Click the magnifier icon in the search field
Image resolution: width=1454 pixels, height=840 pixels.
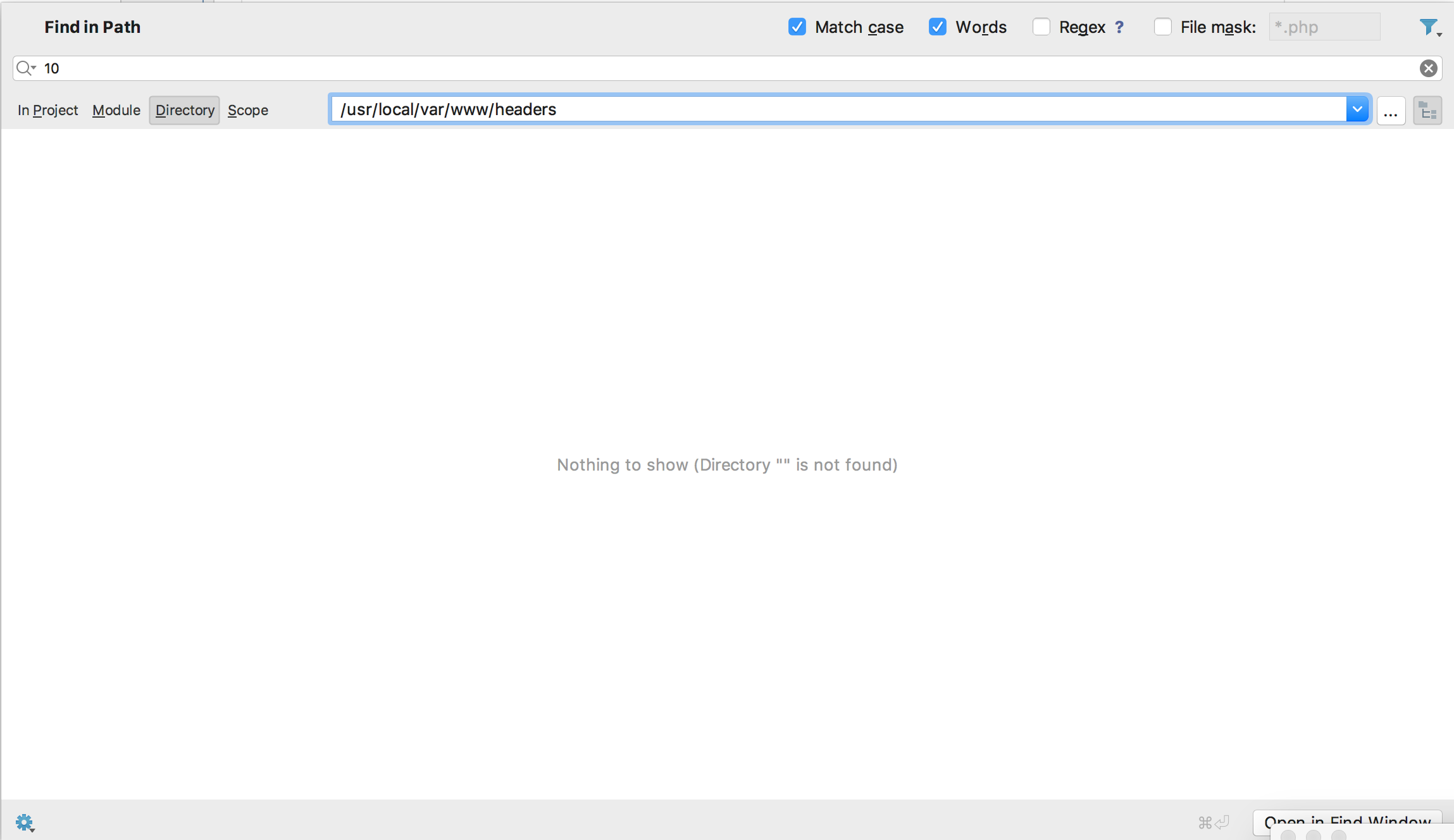tap(23, 68)
